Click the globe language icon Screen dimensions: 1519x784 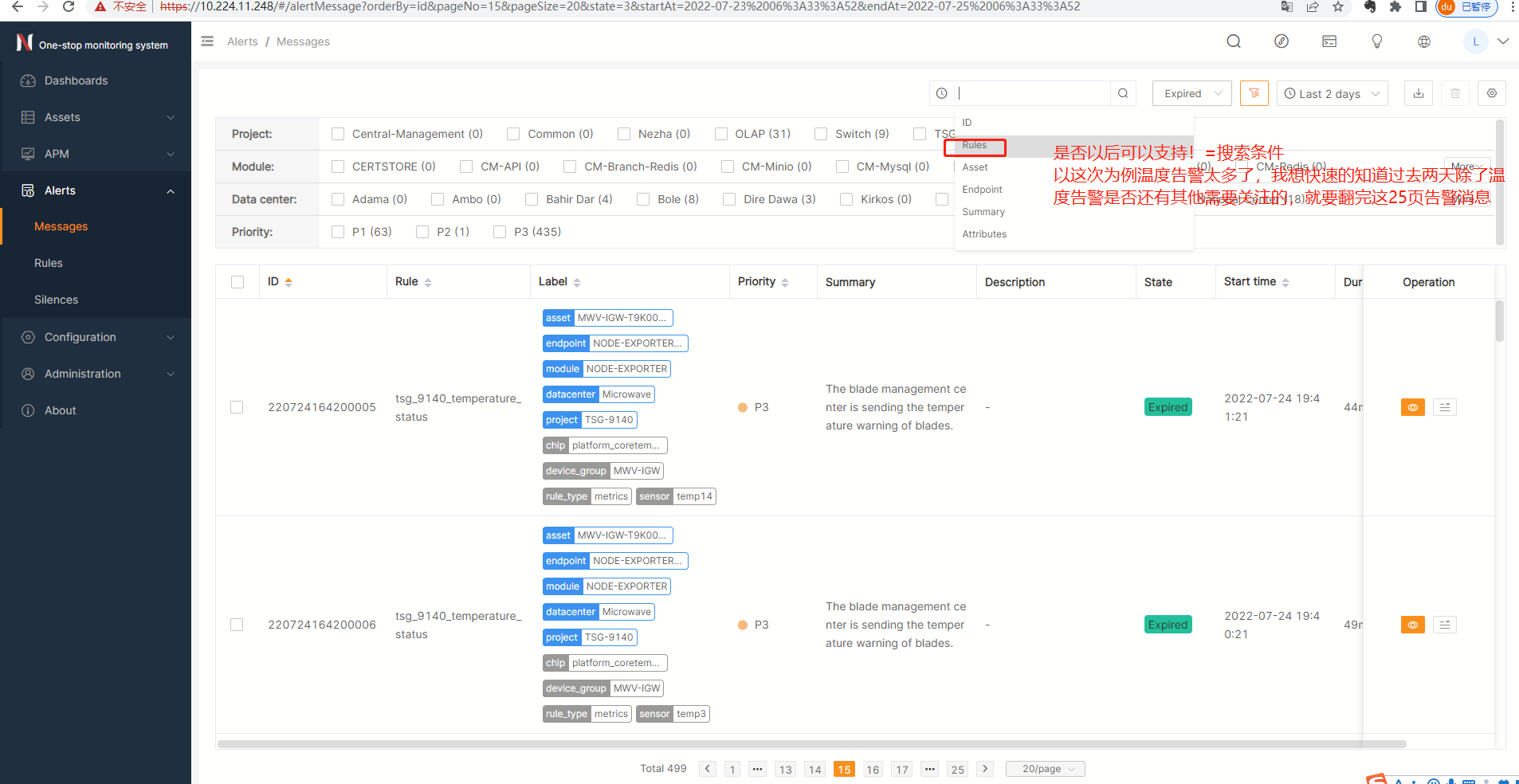tap(1423, 41)
